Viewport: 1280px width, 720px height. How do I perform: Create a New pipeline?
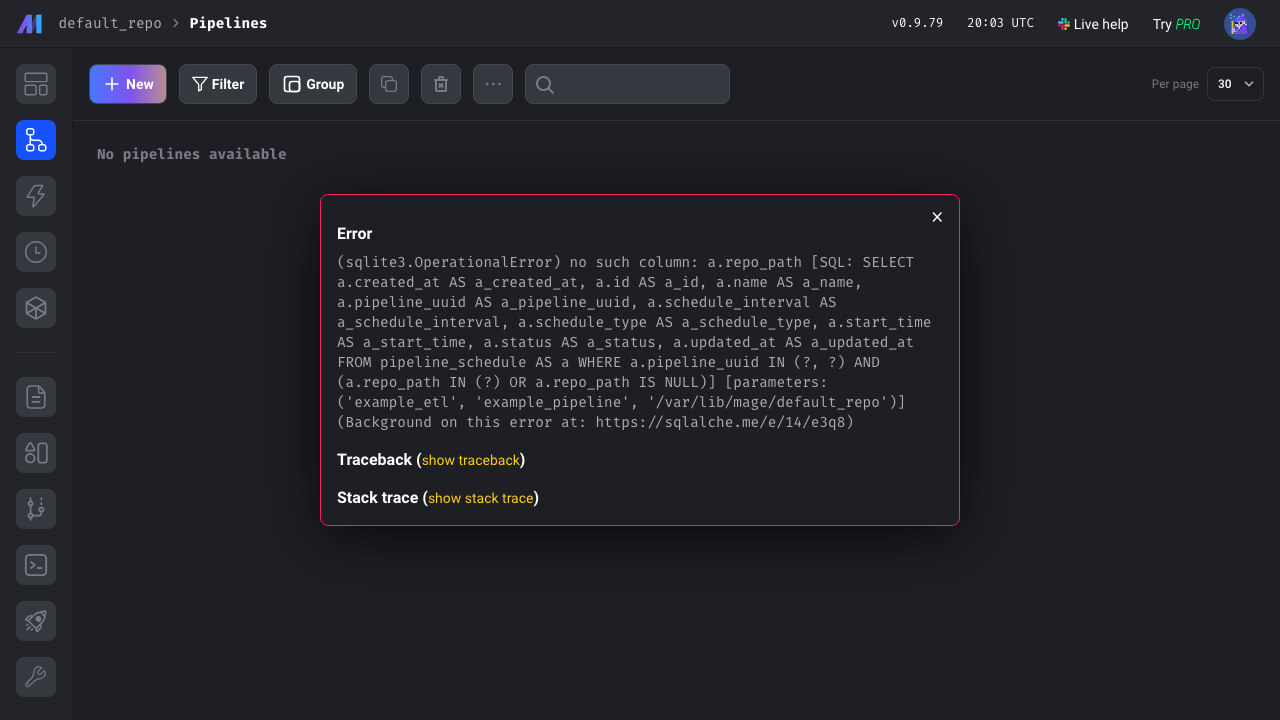click(x=128, y=84)
